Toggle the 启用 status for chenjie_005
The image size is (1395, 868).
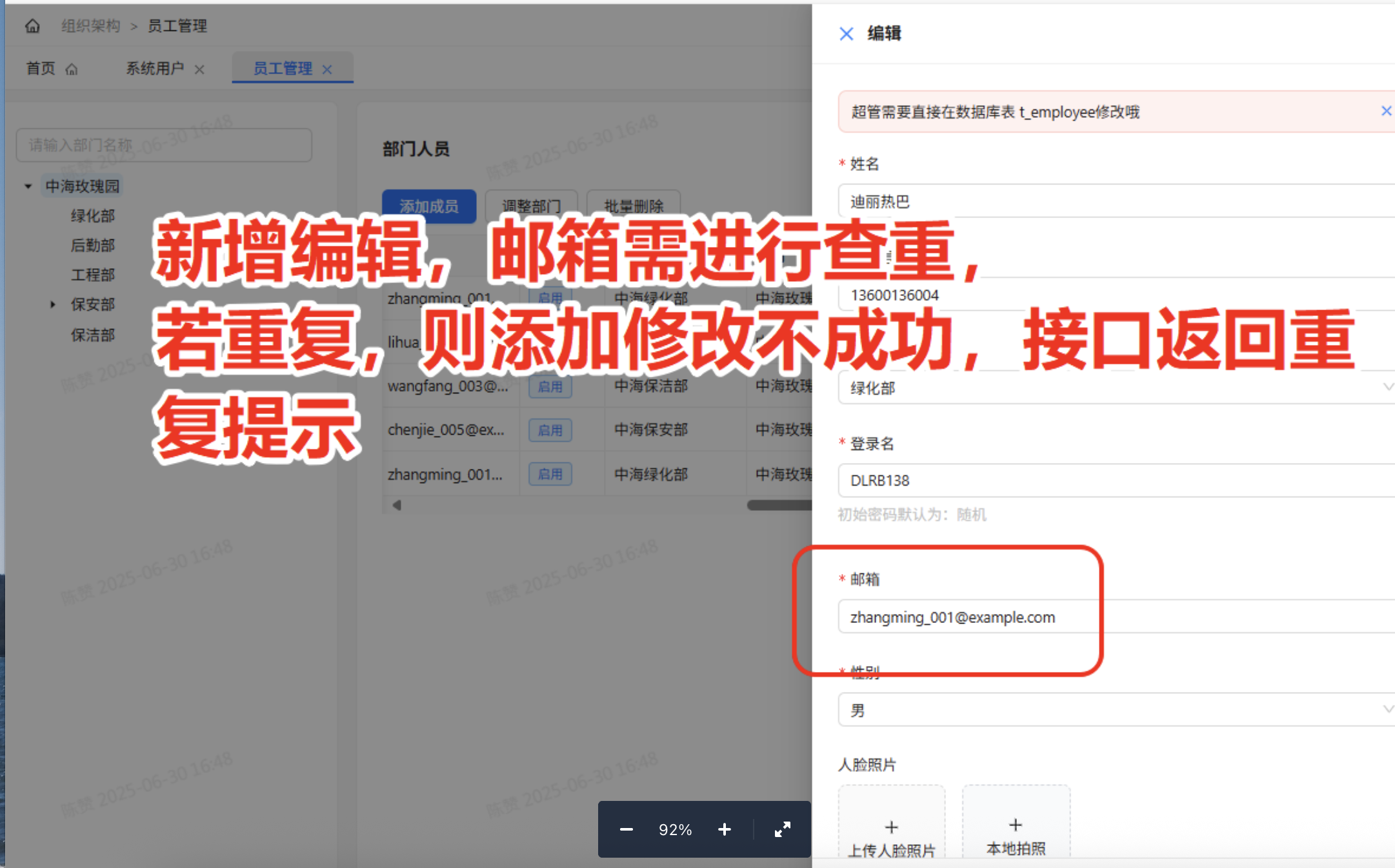[550, 430]
